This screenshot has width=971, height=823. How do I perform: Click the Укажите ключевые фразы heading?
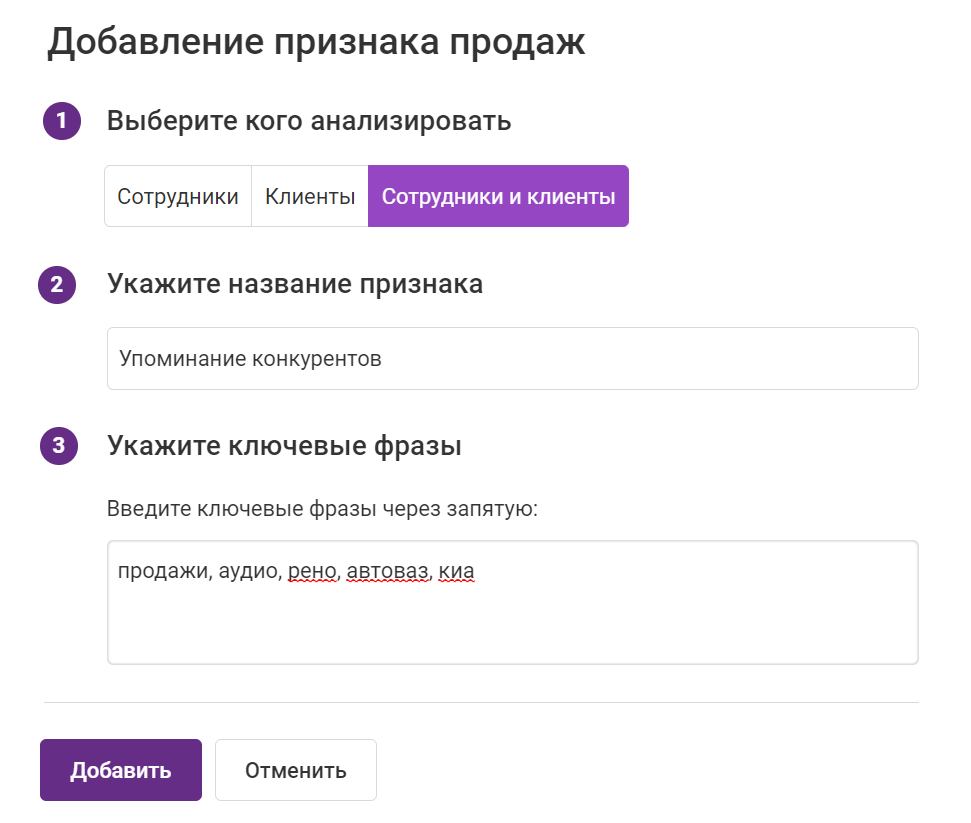pyautogui.click(x=284, y=446)
